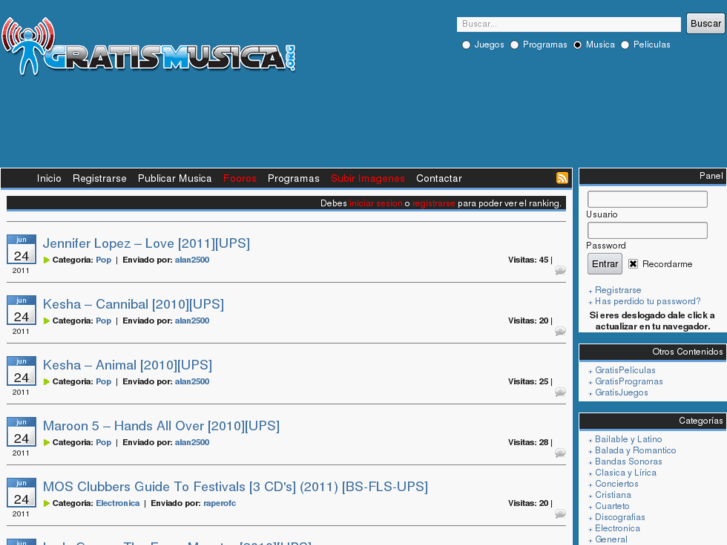Open comments icon for MOS Clubbers post
Viewport: 727px width, 545px height.
(560, 513)
